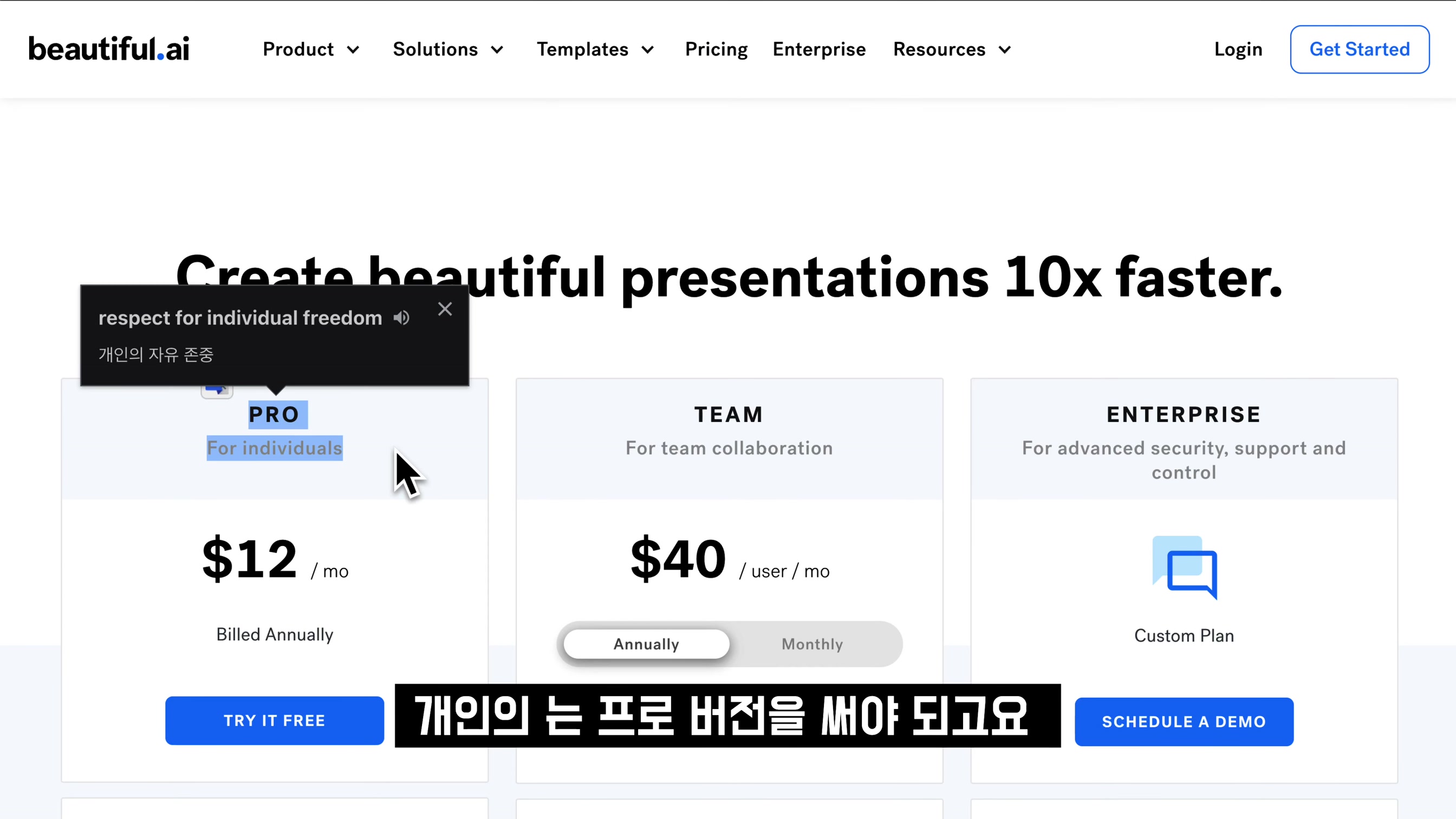This screenshot has width=1456, height=819.
Task: Click the Korean translation '개인의 자유 존중'
Action: tap(156, 354)
